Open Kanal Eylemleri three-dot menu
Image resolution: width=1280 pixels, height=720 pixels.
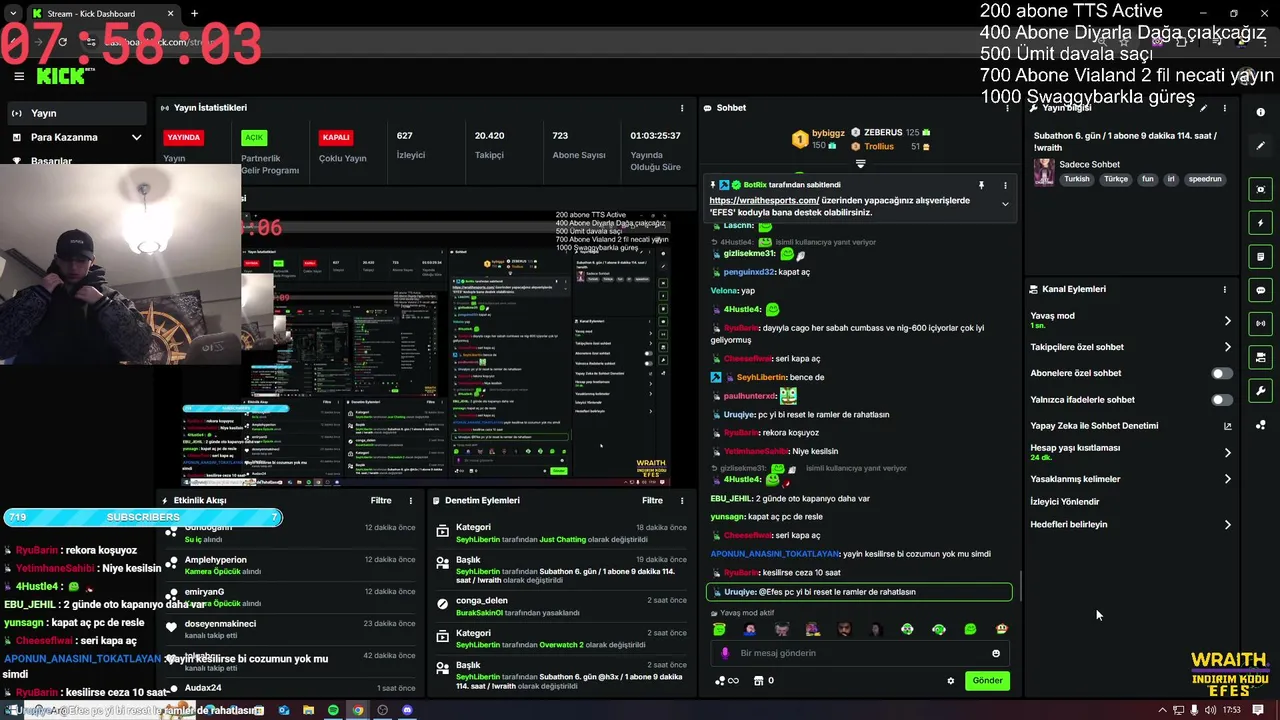[x=1224, y=290]
